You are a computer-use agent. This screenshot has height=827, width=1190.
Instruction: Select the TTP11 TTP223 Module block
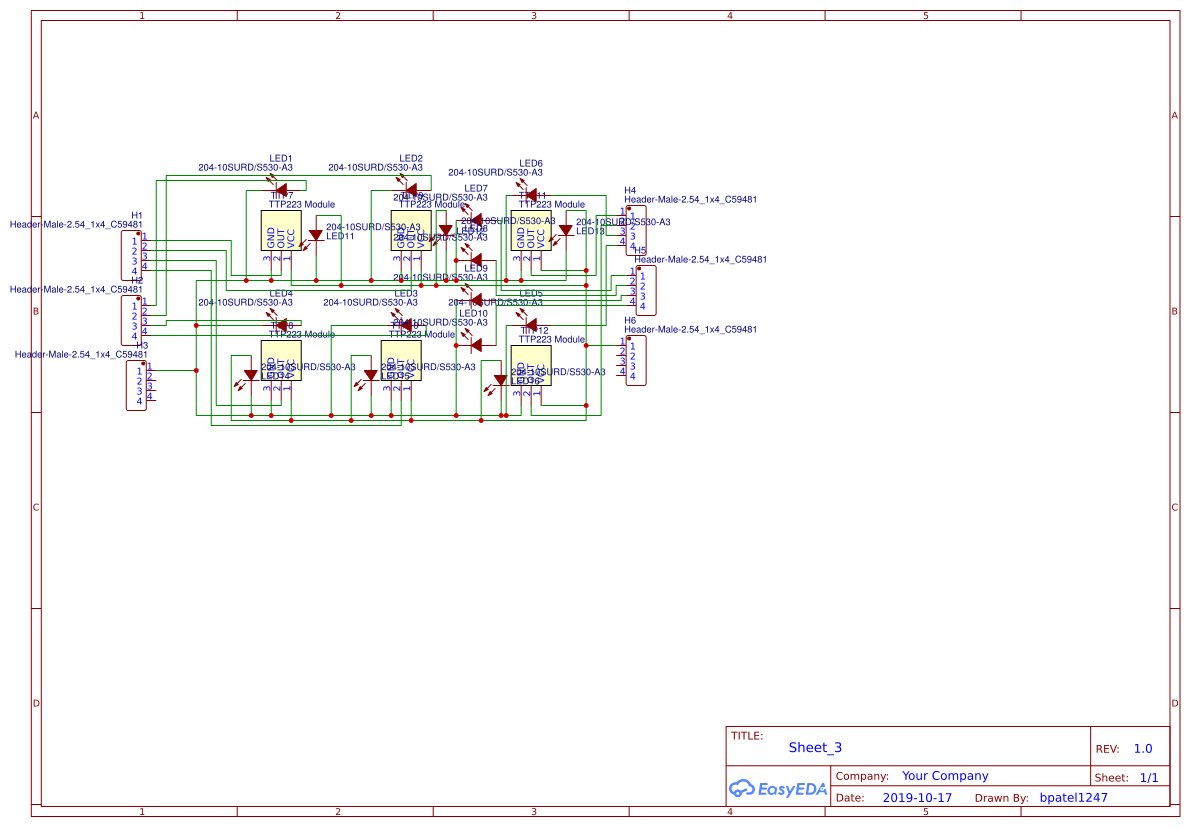pos(532,231)
